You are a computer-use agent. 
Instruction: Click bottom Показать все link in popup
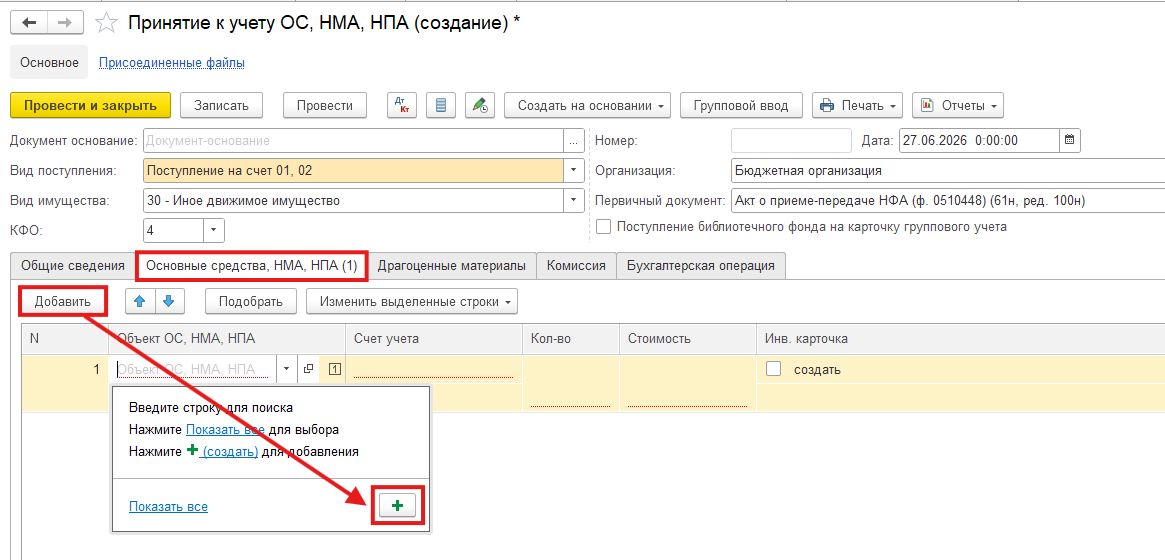[168, 507]
